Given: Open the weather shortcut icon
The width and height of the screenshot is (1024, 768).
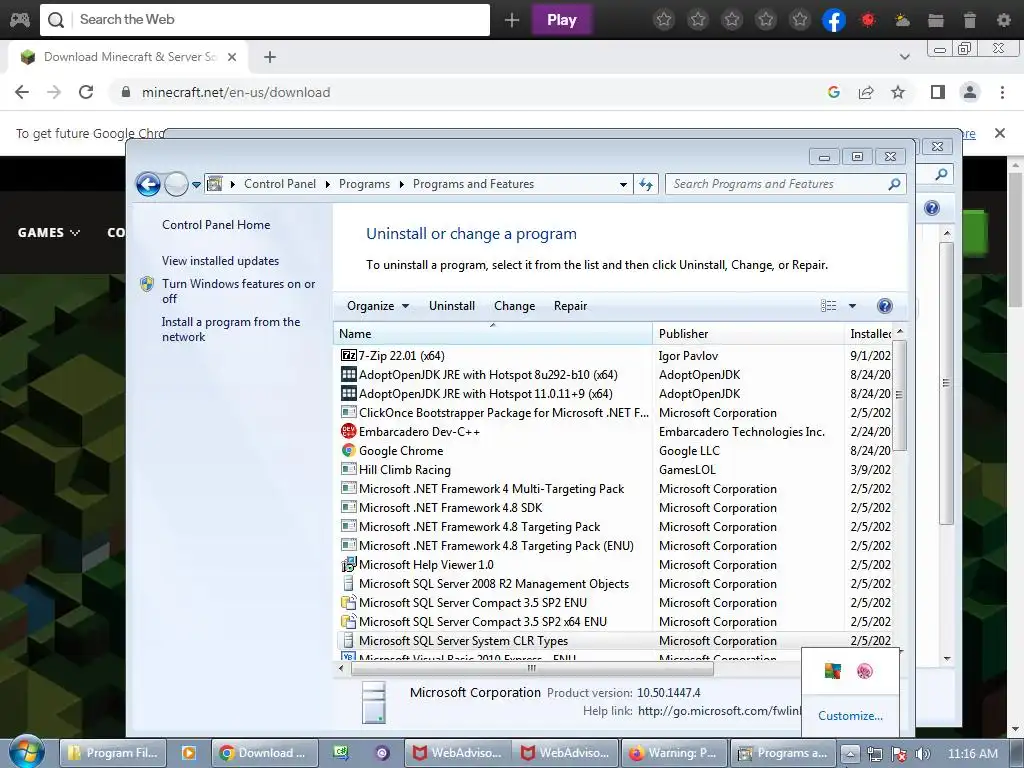Looking at the screenshot, I should click(x=902, y=20).
